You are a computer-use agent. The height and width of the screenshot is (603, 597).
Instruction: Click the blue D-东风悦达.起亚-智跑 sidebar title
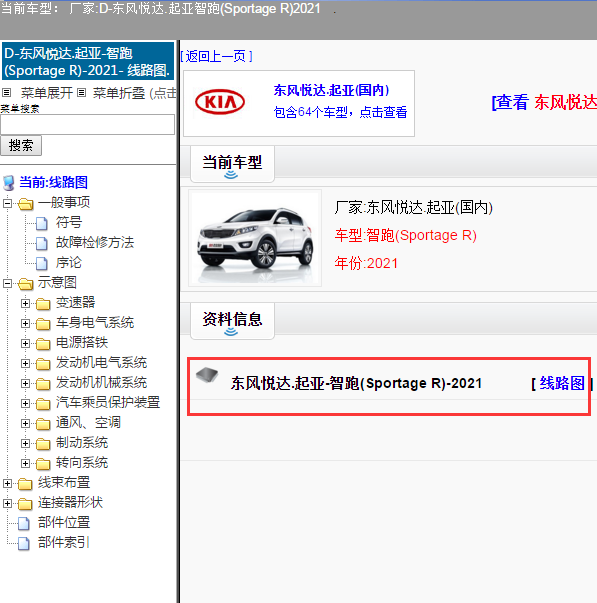(88, 62)
